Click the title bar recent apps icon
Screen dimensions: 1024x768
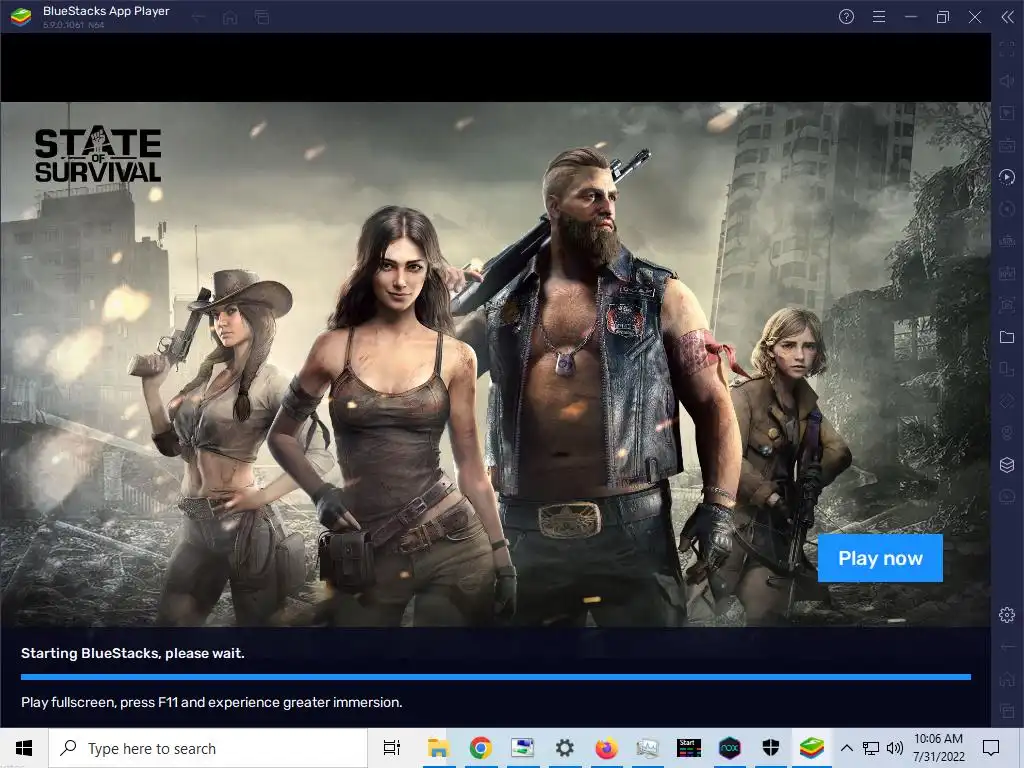tap(262, 18)
